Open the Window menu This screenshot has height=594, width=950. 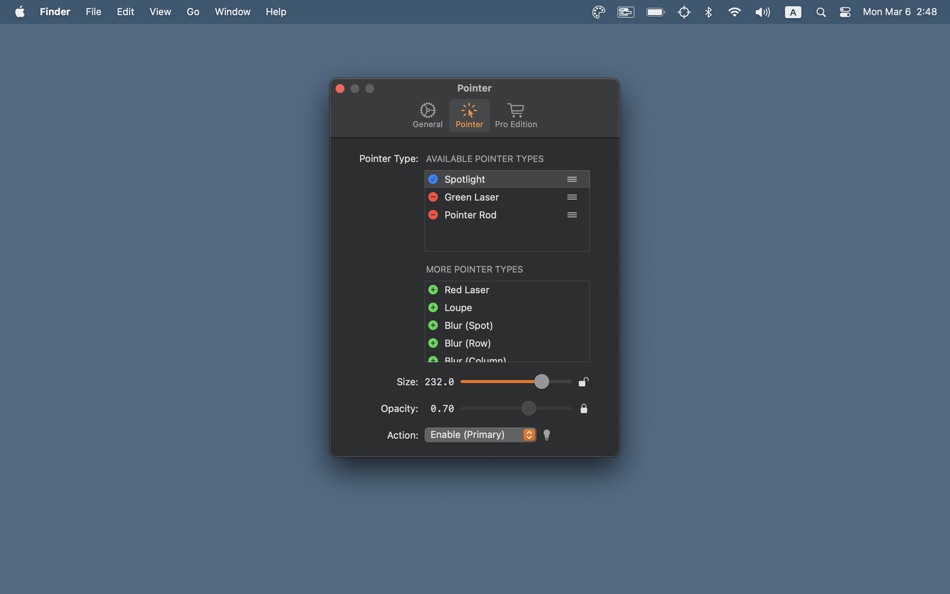coord(233,12)
